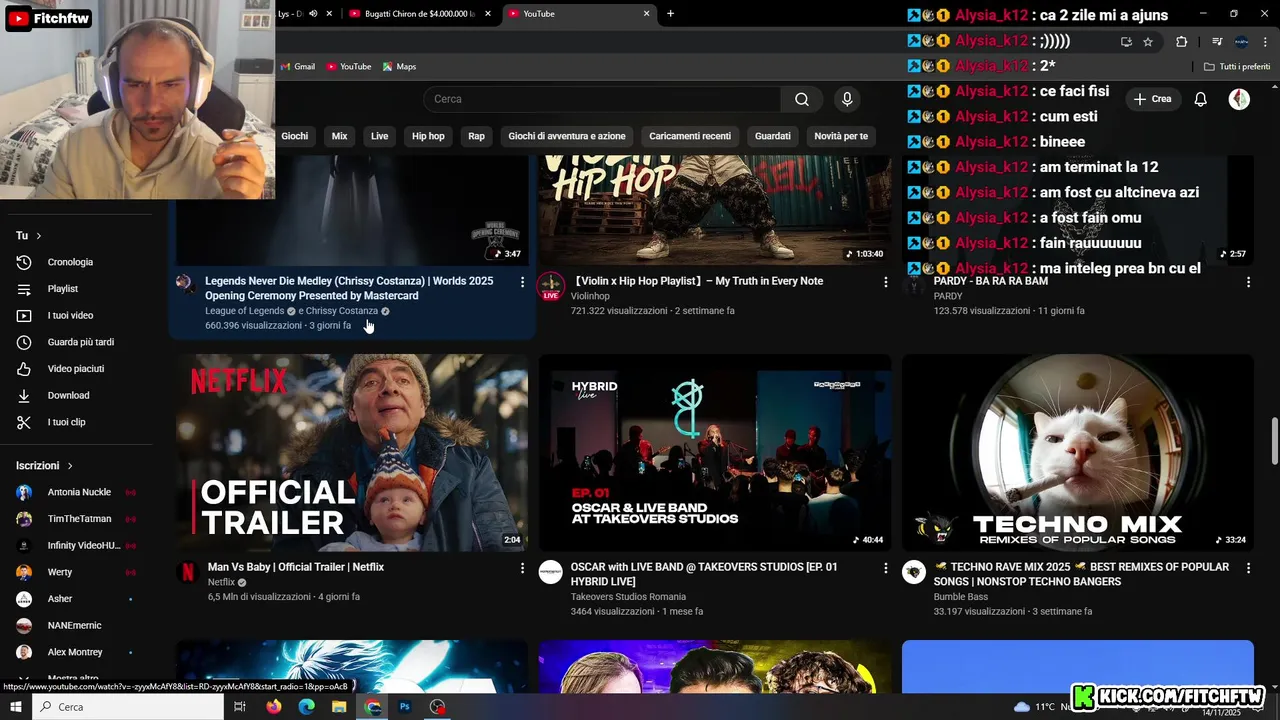Select the Hip hop filter chip
1280x720 pixels.
pos(428,136)
